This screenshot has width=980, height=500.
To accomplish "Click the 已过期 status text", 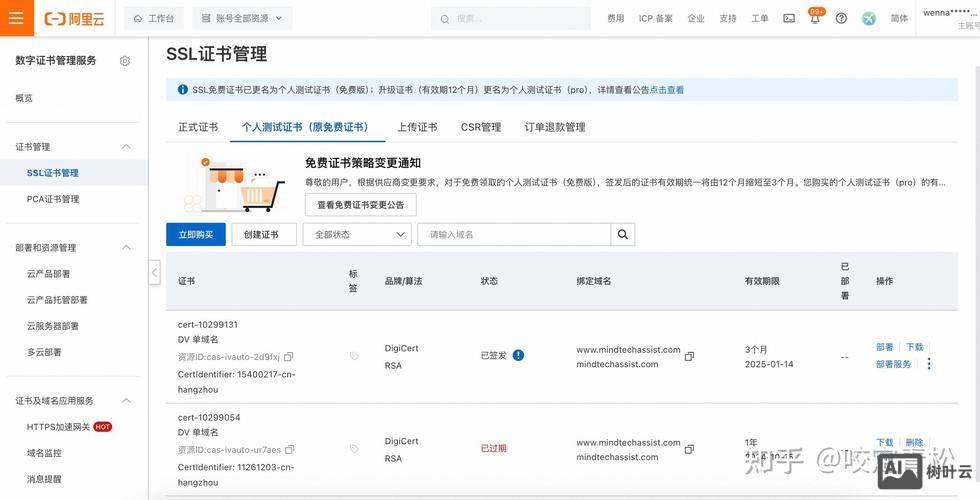I will click(x=493, y=448).
